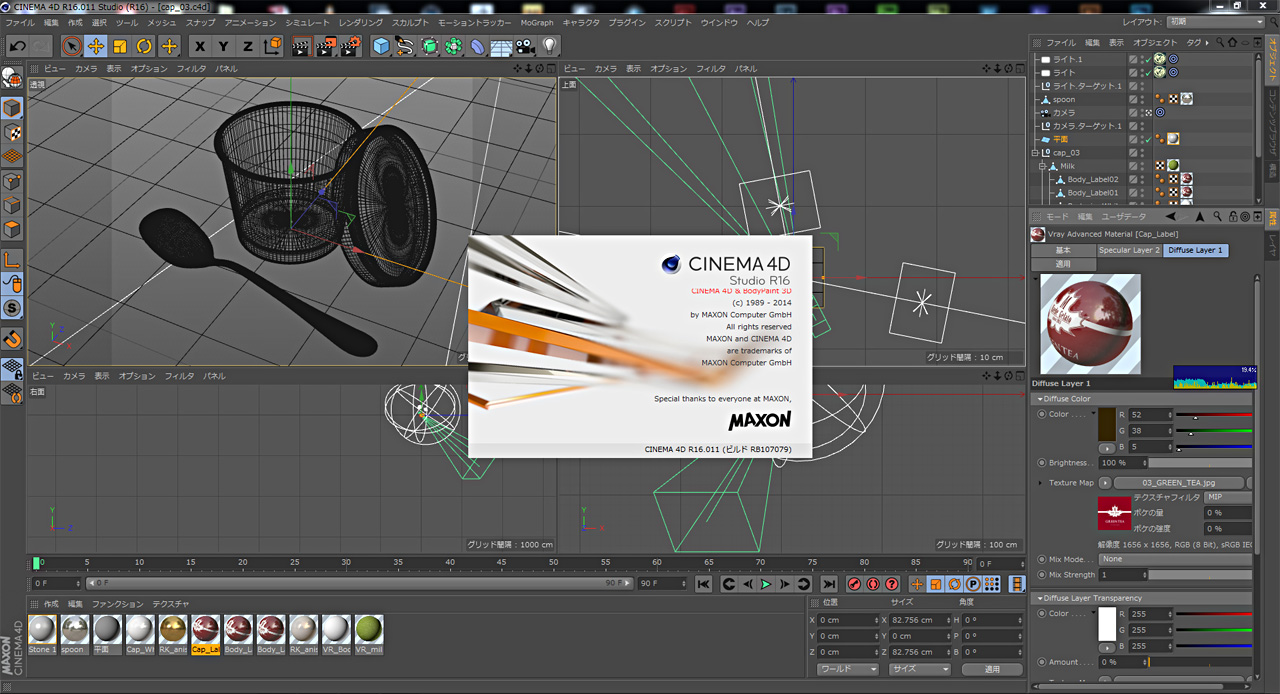Screen dimensions: 1280x694
Task: Toggle position keyframe recording icon
Action: (917, 584)
